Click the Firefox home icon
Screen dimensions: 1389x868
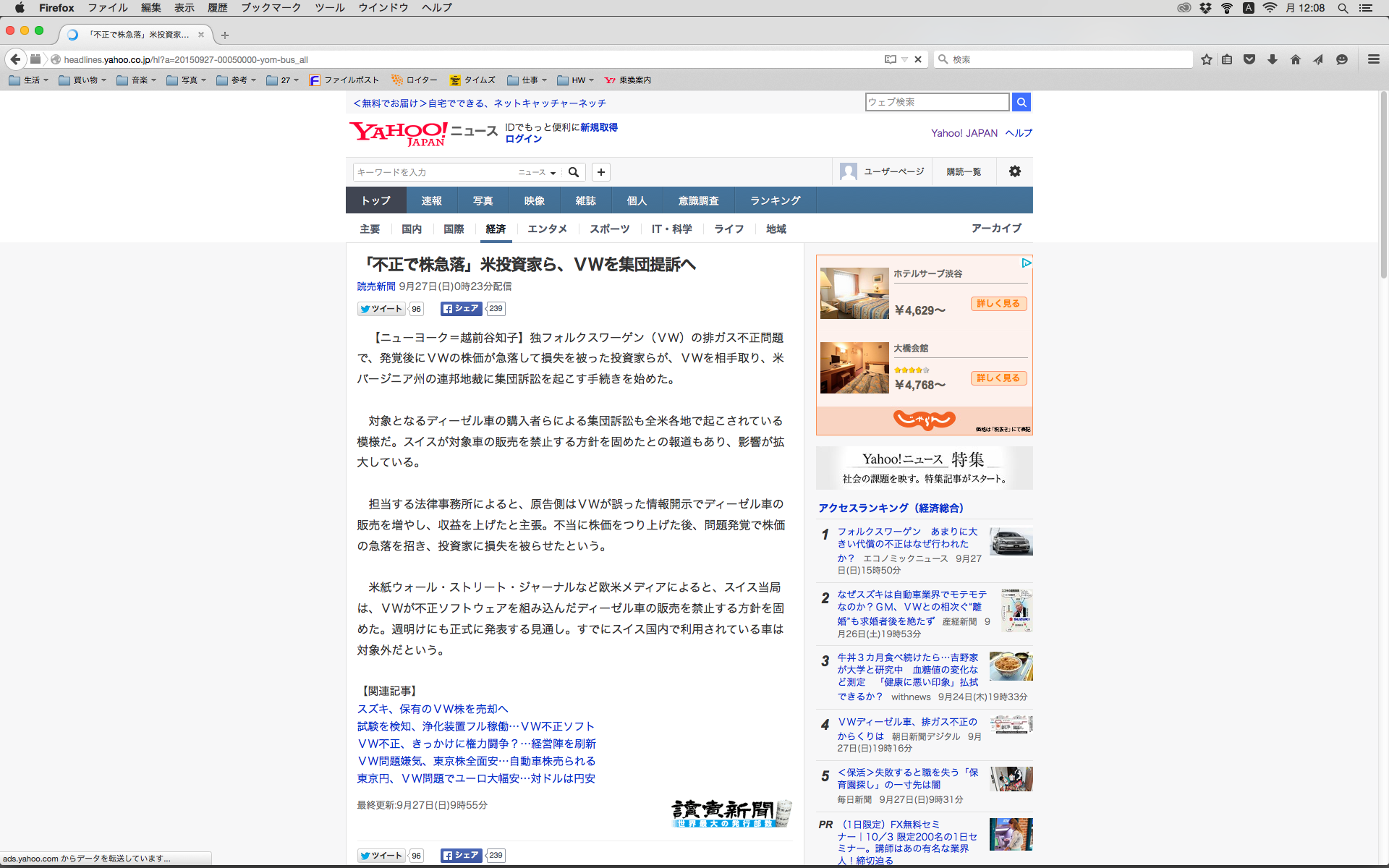click(x=1296, y=59)
